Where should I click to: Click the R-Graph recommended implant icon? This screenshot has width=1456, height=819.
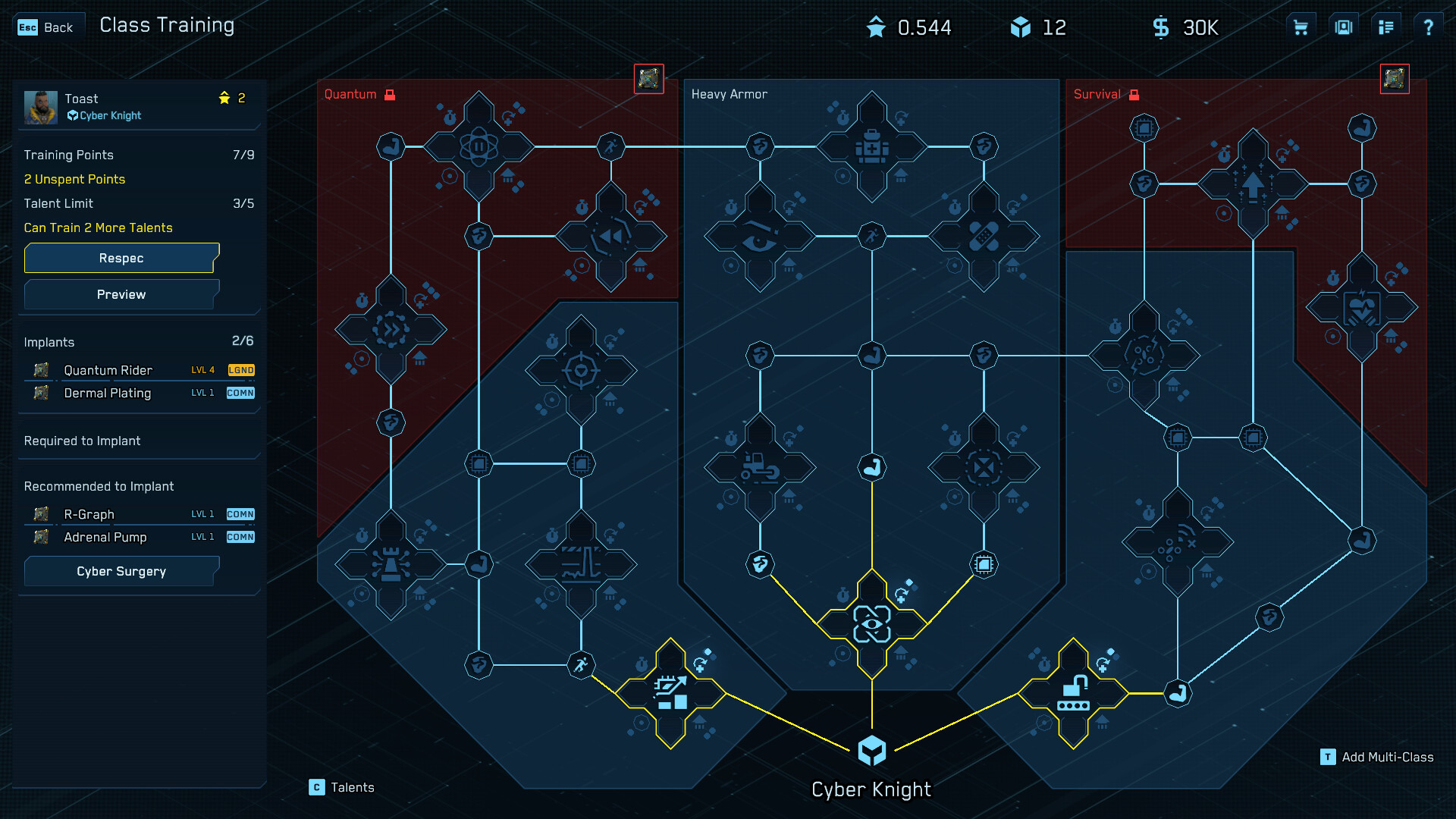tap(41, 514)
